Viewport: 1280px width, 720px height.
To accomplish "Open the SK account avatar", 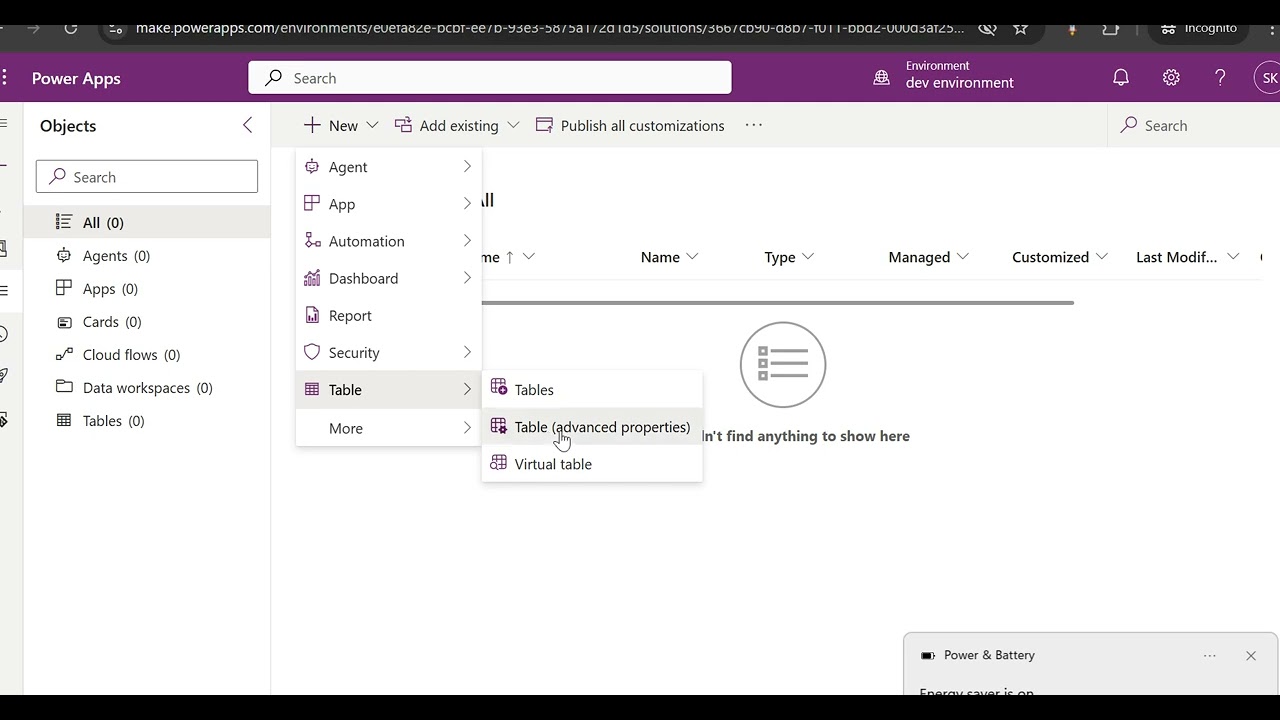I will [x=1268, y=78].
